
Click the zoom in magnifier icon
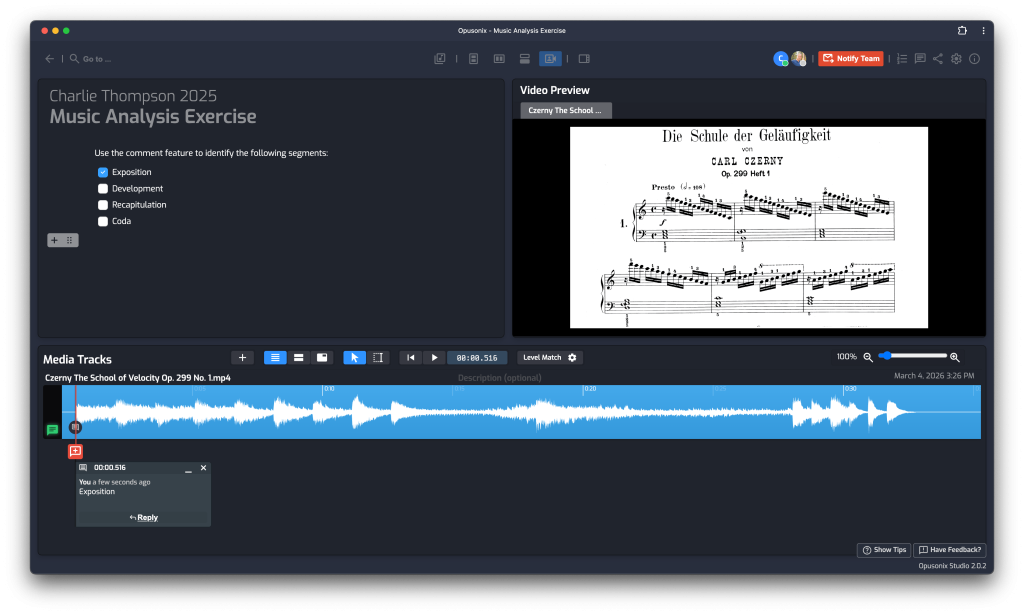pyautogui.click(x=955, y=357)
